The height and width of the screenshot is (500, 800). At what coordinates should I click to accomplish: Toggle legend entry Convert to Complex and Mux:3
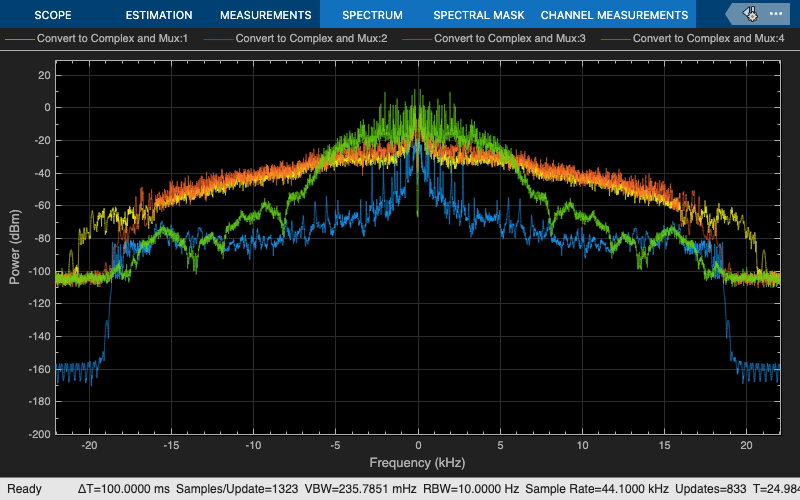pos(508,39)
